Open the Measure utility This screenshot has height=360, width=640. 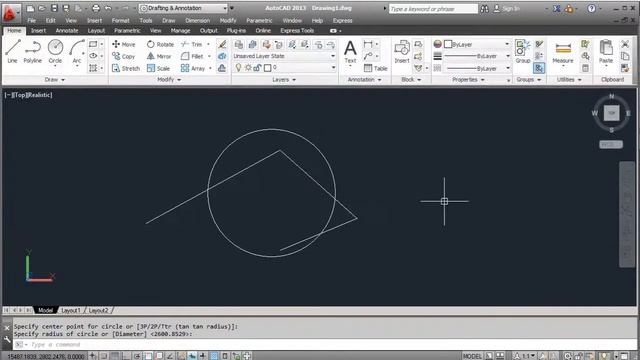563,52
